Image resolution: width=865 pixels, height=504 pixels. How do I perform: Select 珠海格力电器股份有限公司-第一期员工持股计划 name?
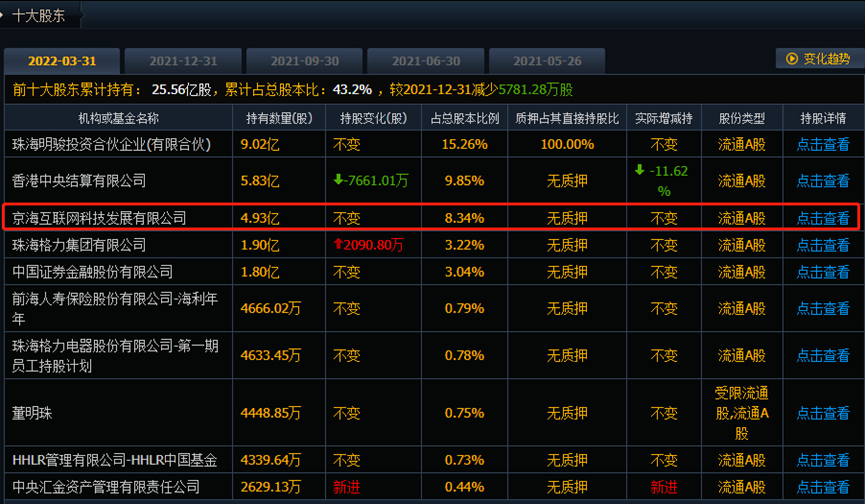(x=115, y=356)
